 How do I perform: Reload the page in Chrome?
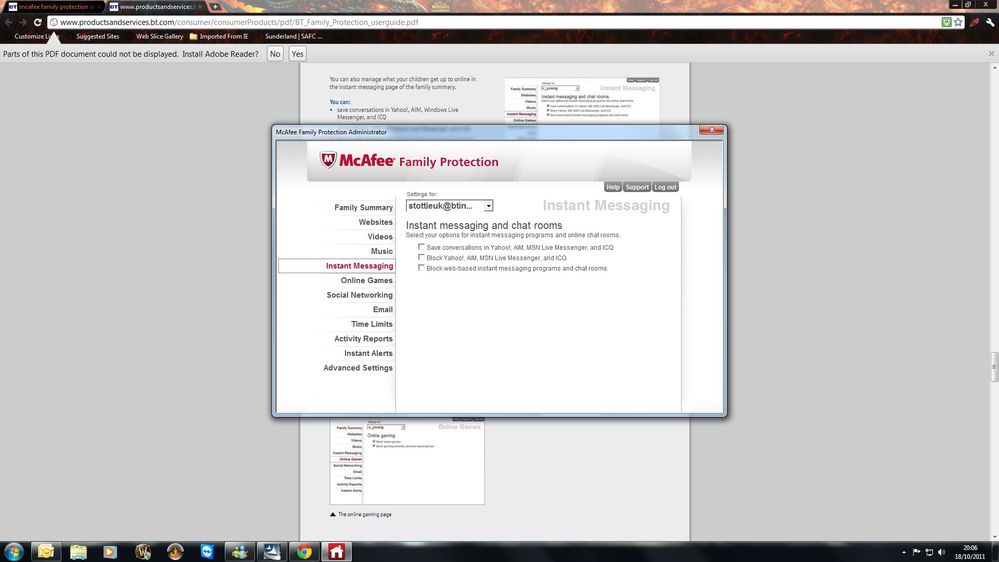tap(38, 22)
